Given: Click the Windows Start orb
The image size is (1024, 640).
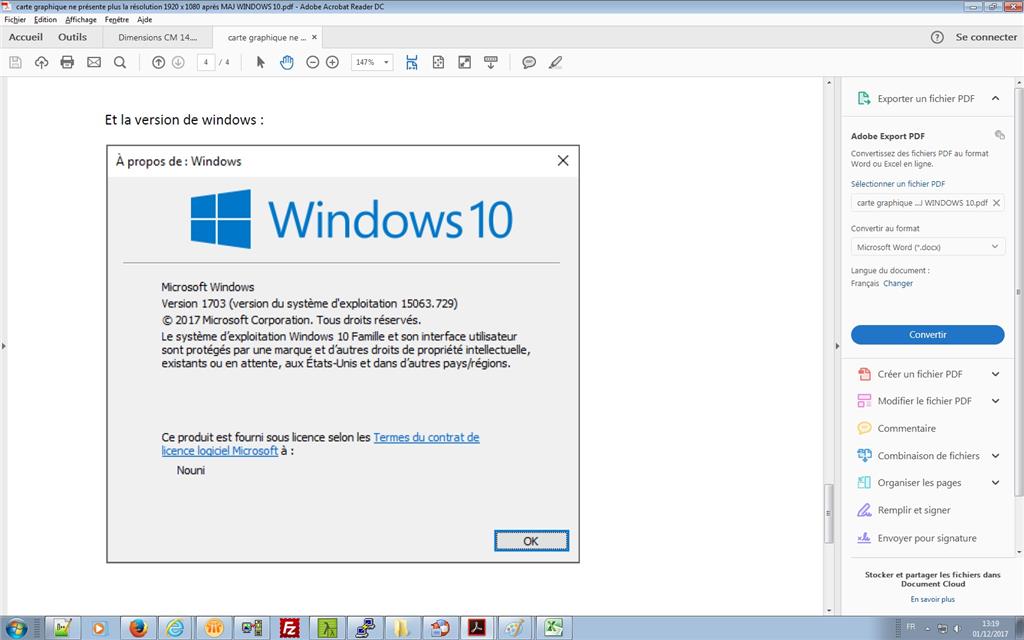Looking at the screenshot, I should [16, 628].
